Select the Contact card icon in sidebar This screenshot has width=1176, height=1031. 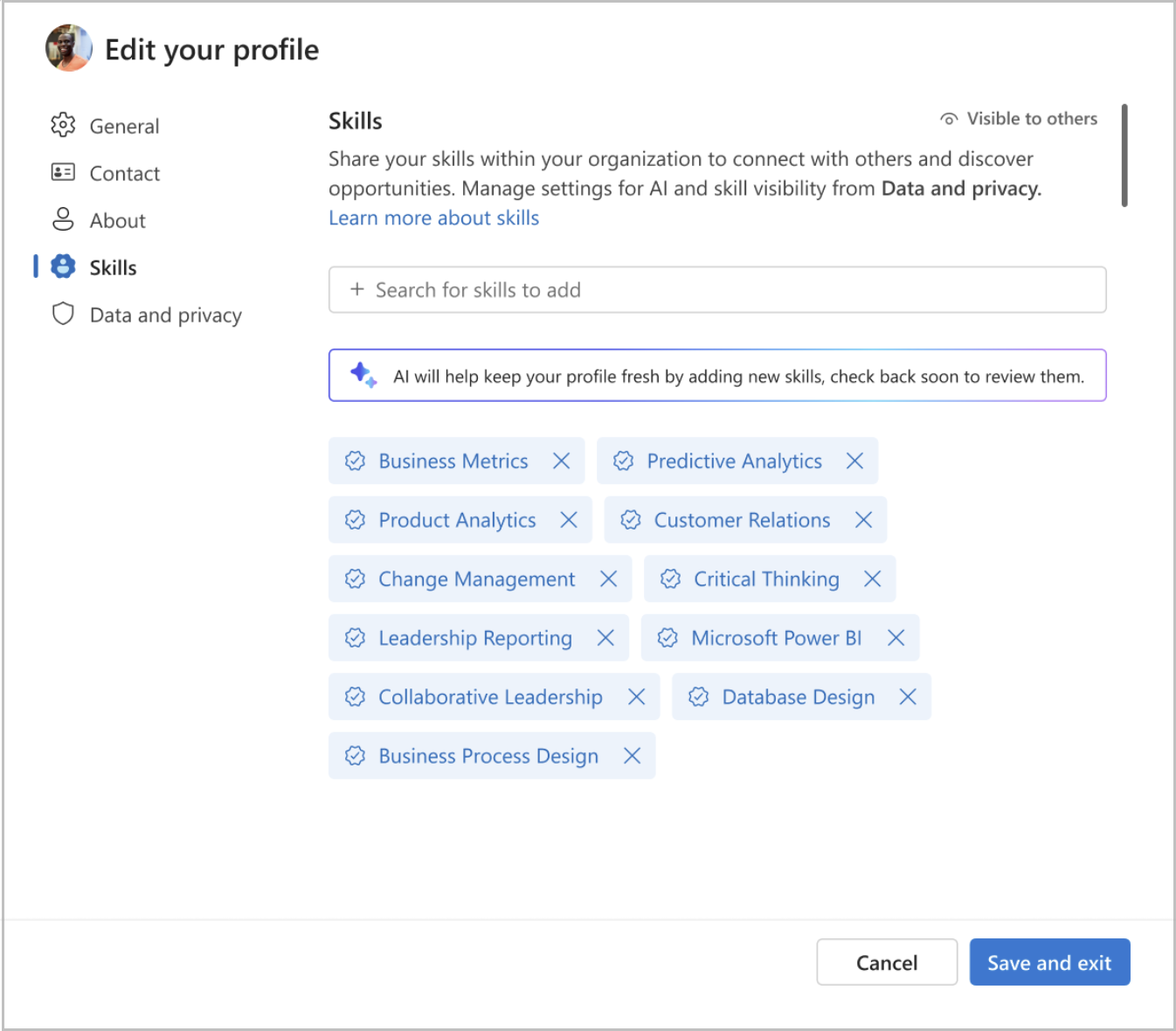63,172
